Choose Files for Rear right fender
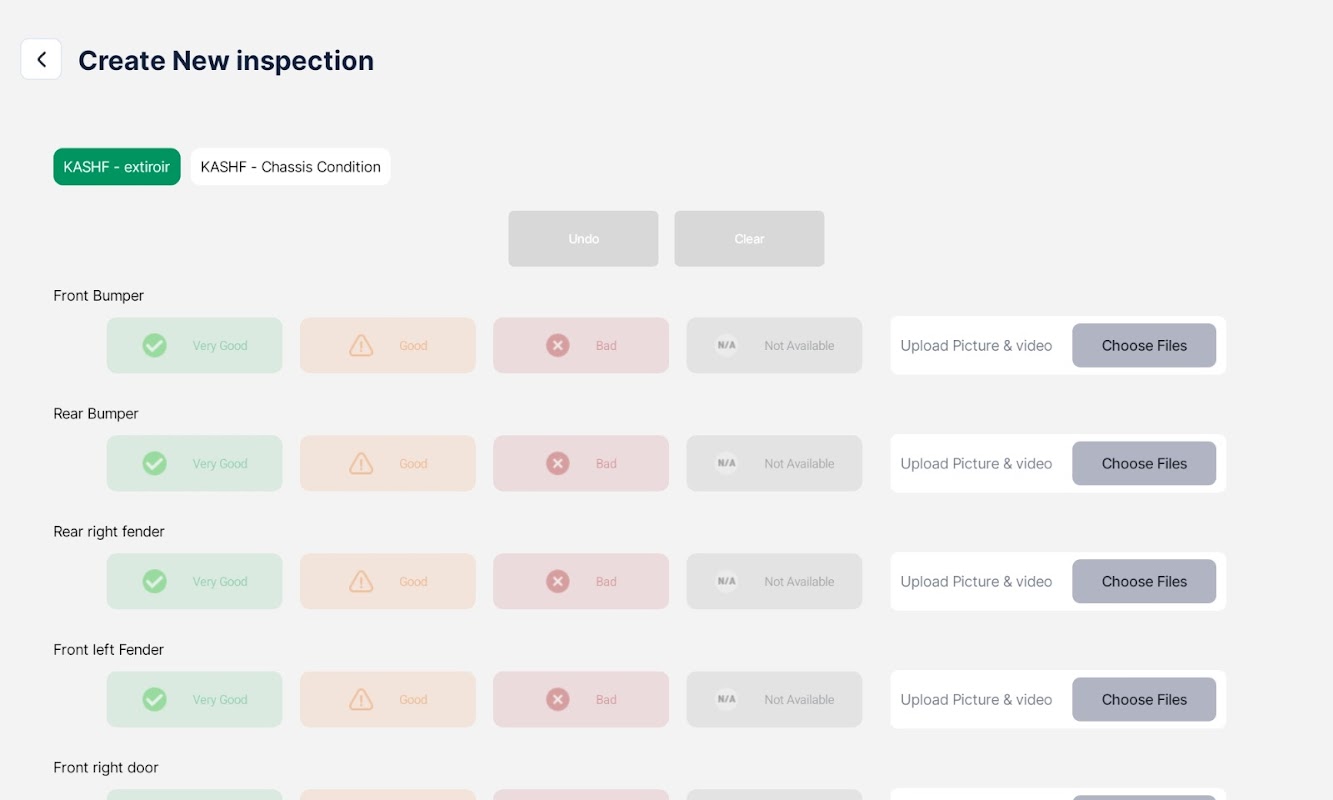Viewport: 1333px width, 800px height. [x=1144, y=582]
